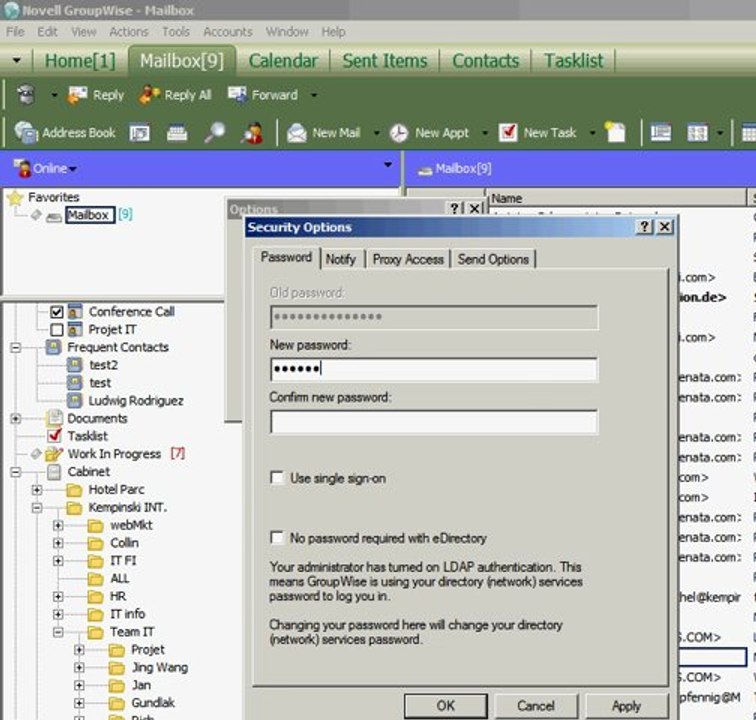
Task: Check the Projet IT checkbox
Action: [x=57, y=330]
